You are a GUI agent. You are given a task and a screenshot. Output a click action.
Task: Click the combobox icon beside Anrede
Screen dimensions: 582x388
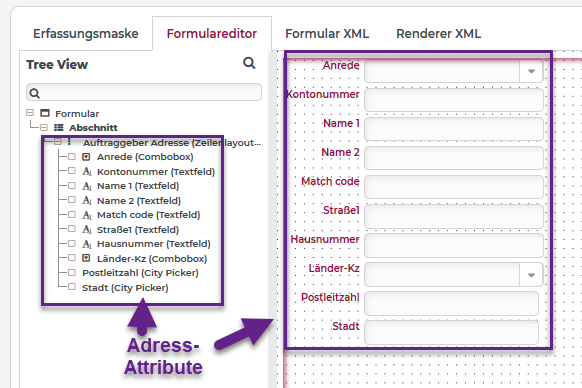pos(86,157)
